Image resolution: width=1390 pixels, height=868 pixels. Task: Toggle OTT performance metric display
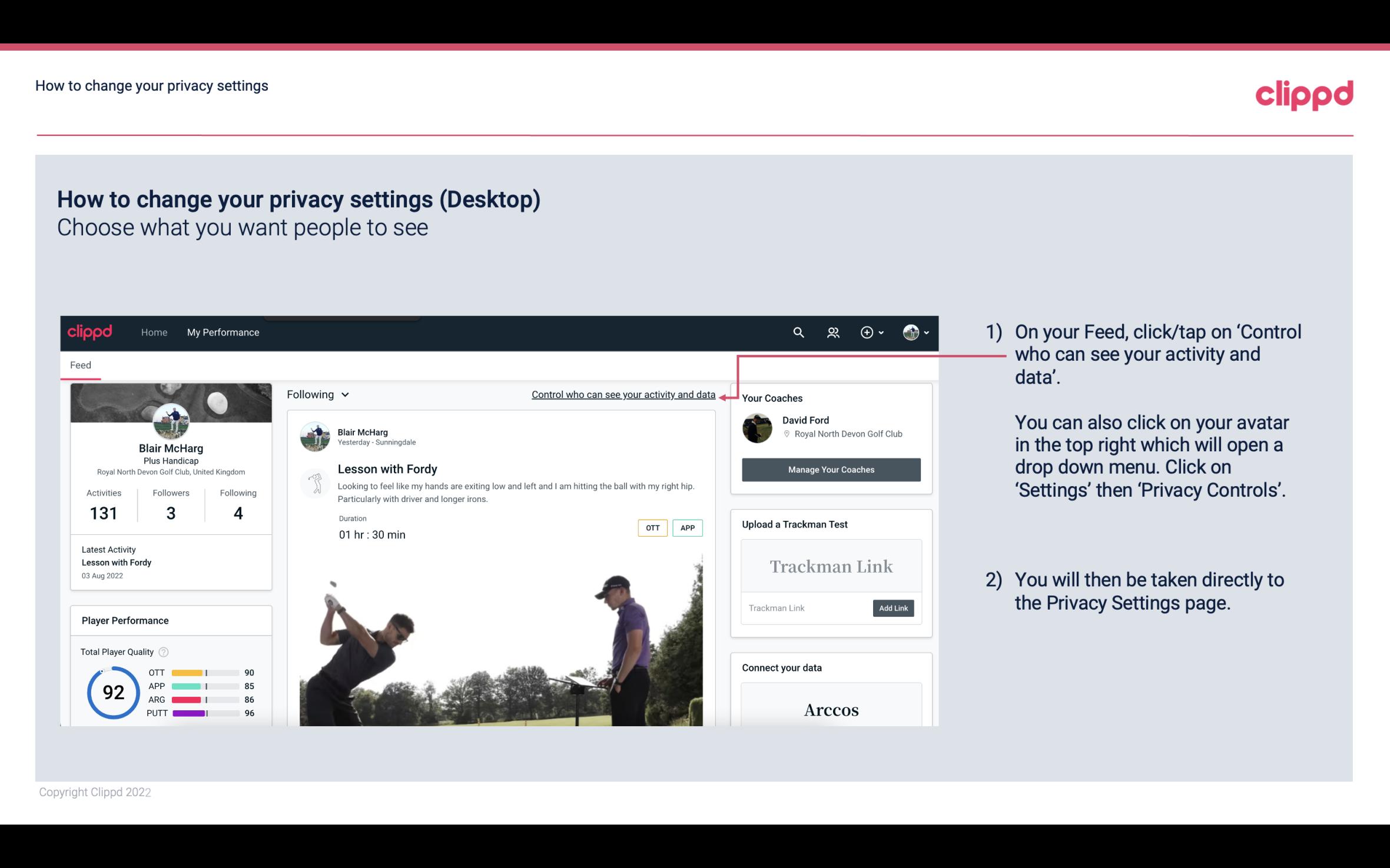point(652,529)
